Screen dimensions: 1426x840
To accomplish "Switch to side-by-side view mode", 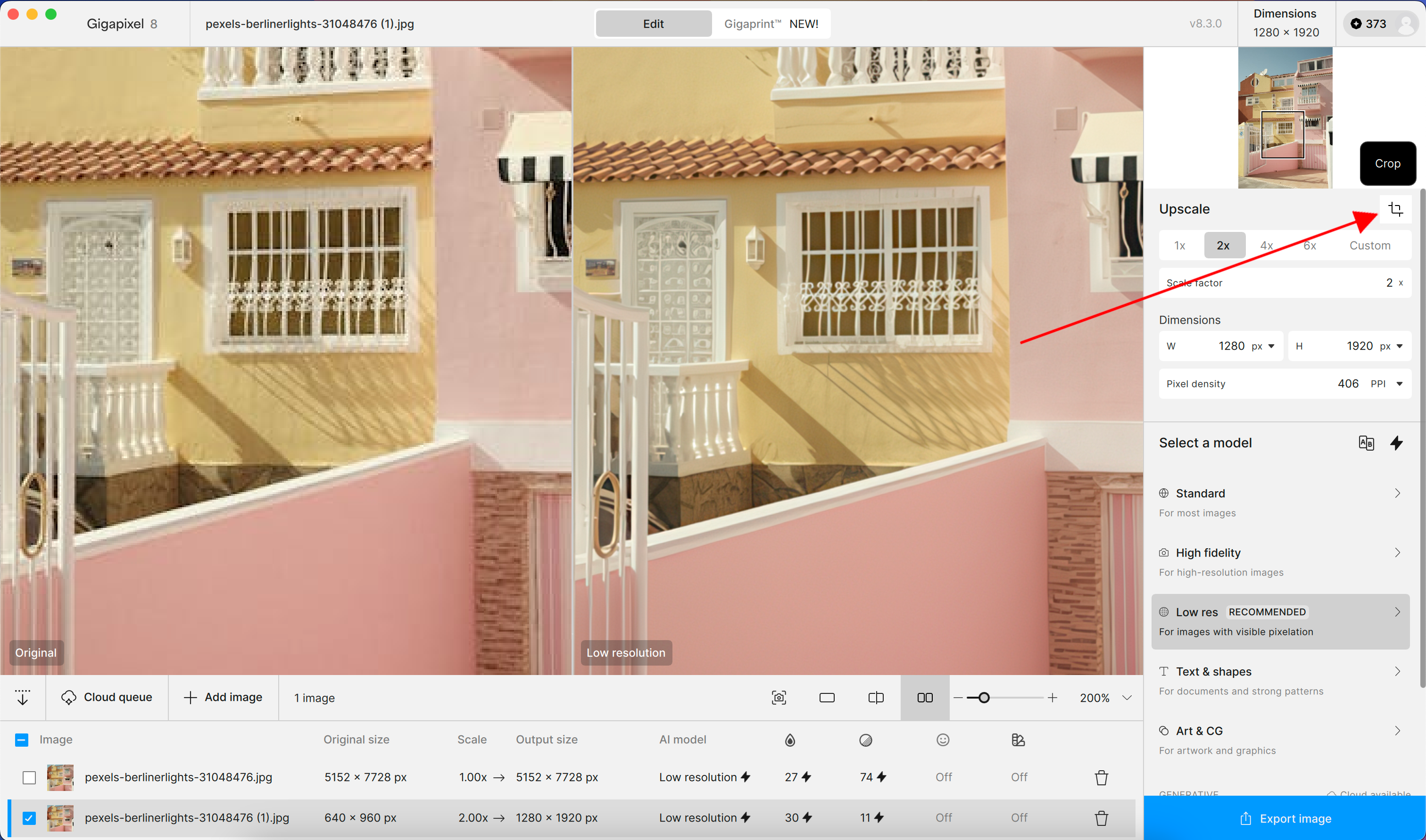I will point(924,697).
